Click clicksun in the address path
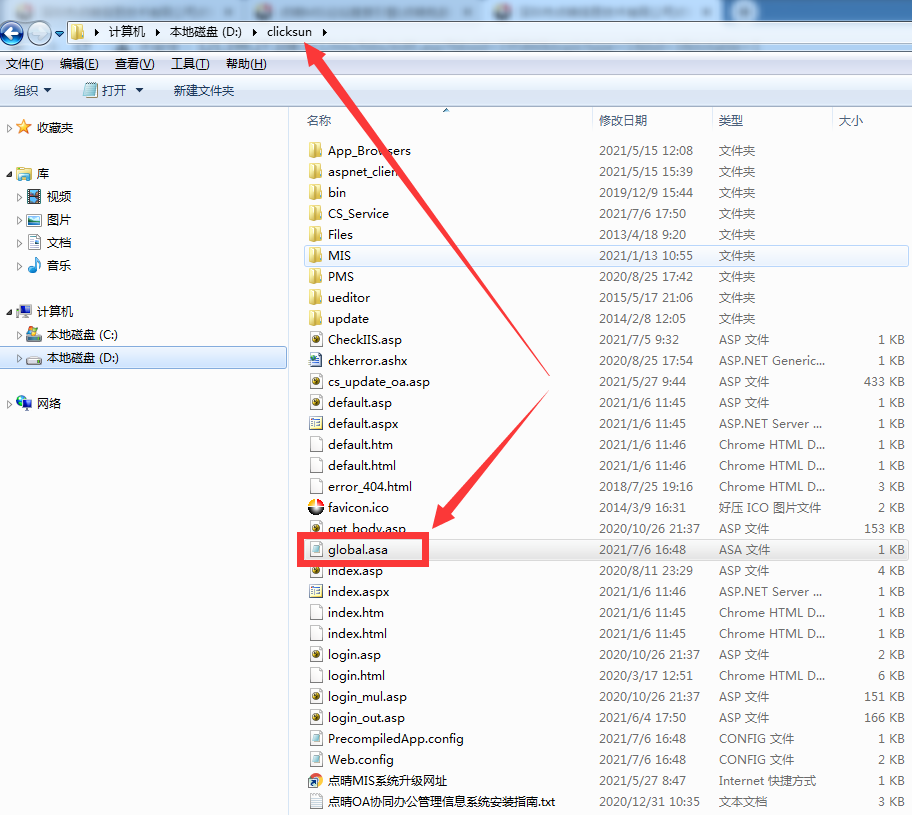The width and height of the screenshot is (912, 815). (x=289, y=32)
